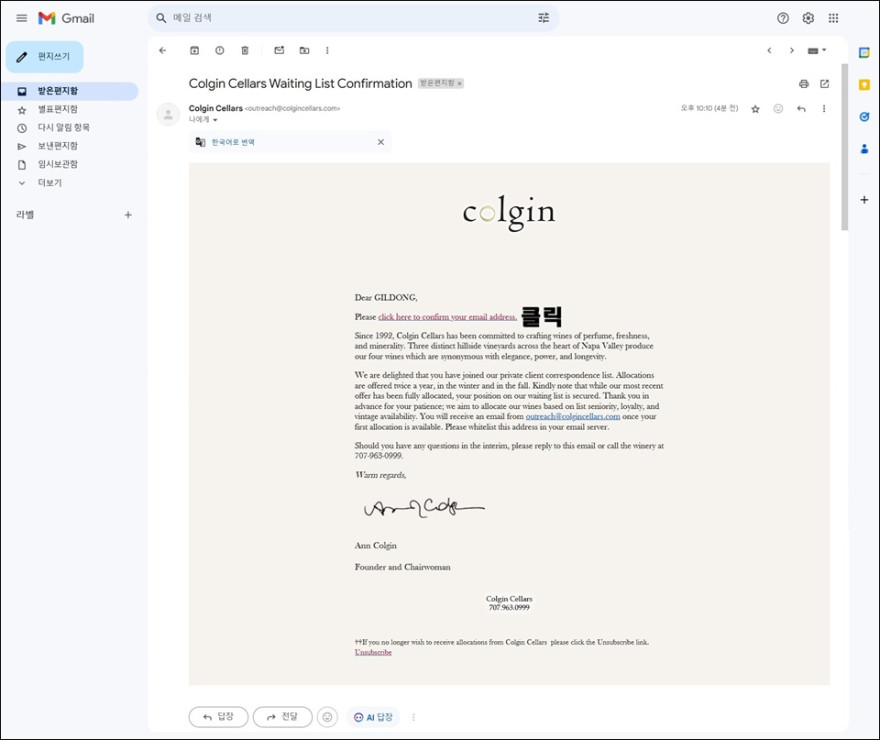Click the sender name Colgin Cellars
Viewport: 880px width, 740px height.
click(216, 108)
